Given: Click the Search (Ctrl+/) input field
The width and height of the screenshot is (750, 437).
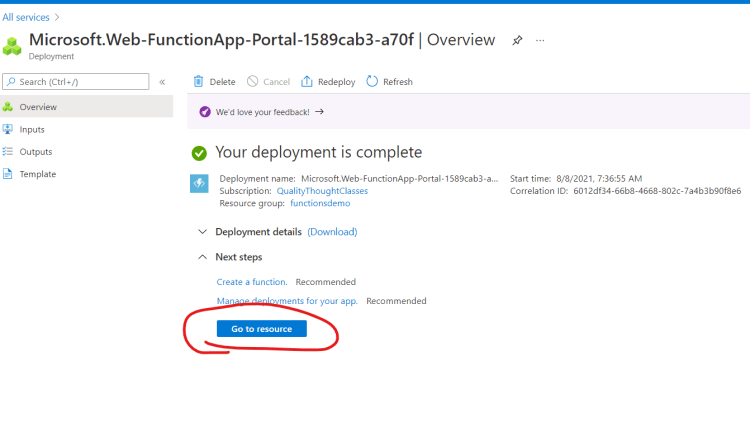Looking at the screenshot, I should tap(76, 81).
